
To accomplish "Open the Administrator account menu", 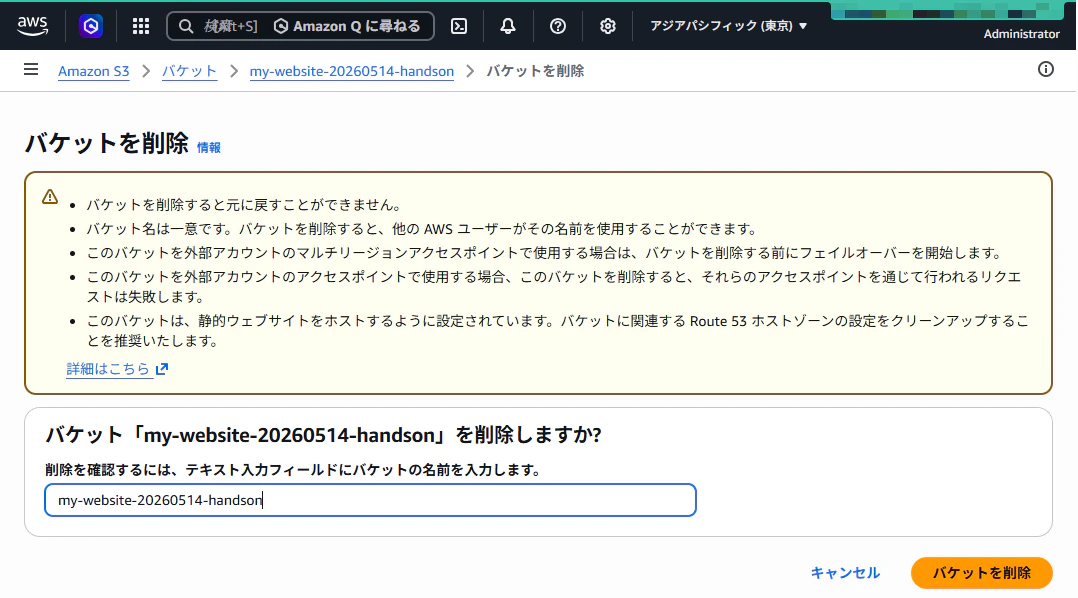I will (1021, 34).
